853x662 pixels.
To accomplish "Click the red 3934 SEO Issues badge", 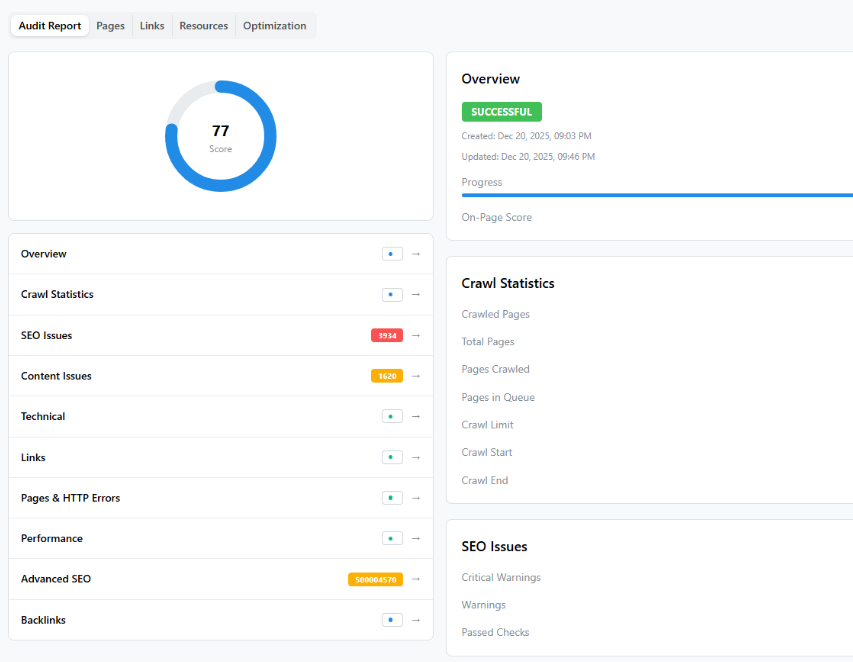I will 387,335.
